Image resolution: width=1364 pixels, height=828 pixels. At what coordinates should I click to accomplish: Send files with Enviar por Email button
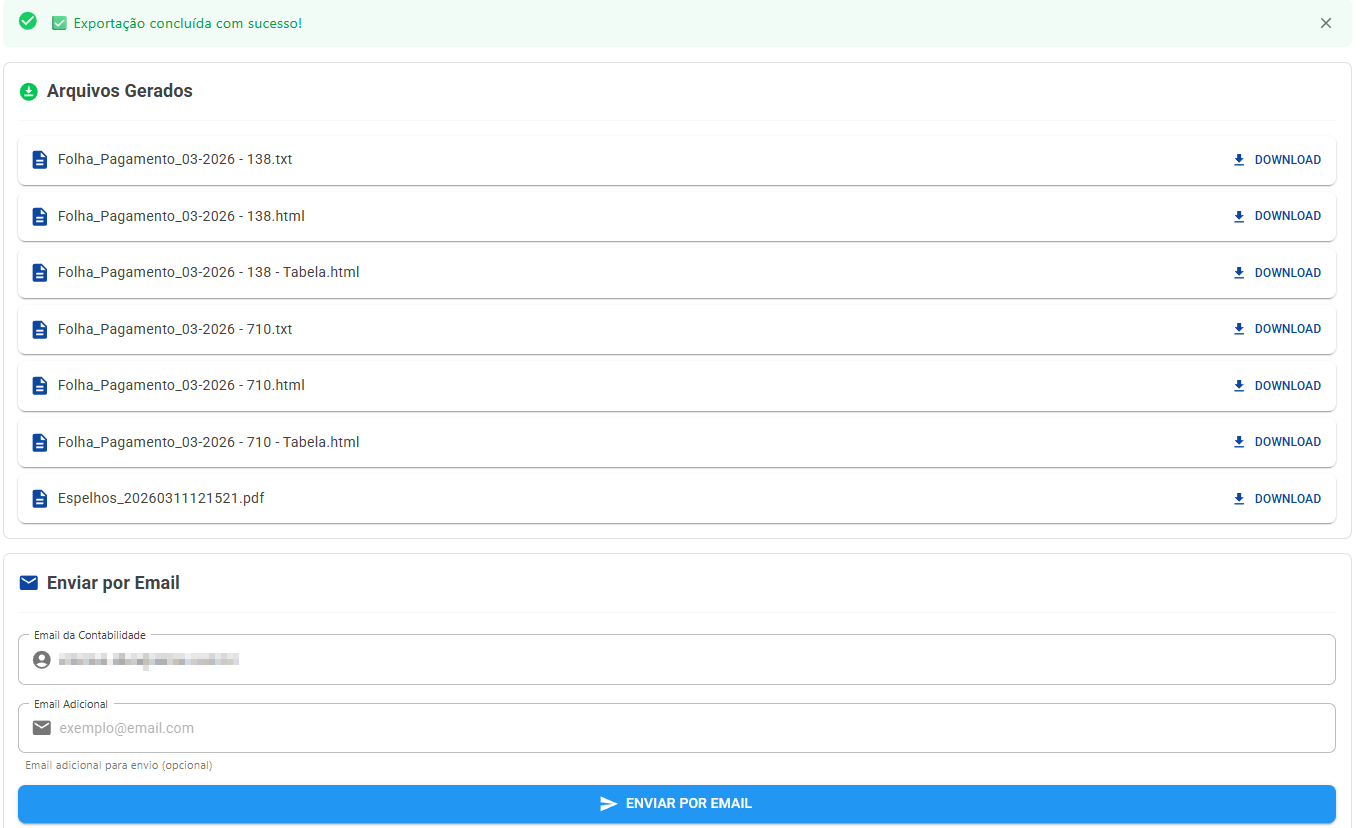click(x=677, y=804)
